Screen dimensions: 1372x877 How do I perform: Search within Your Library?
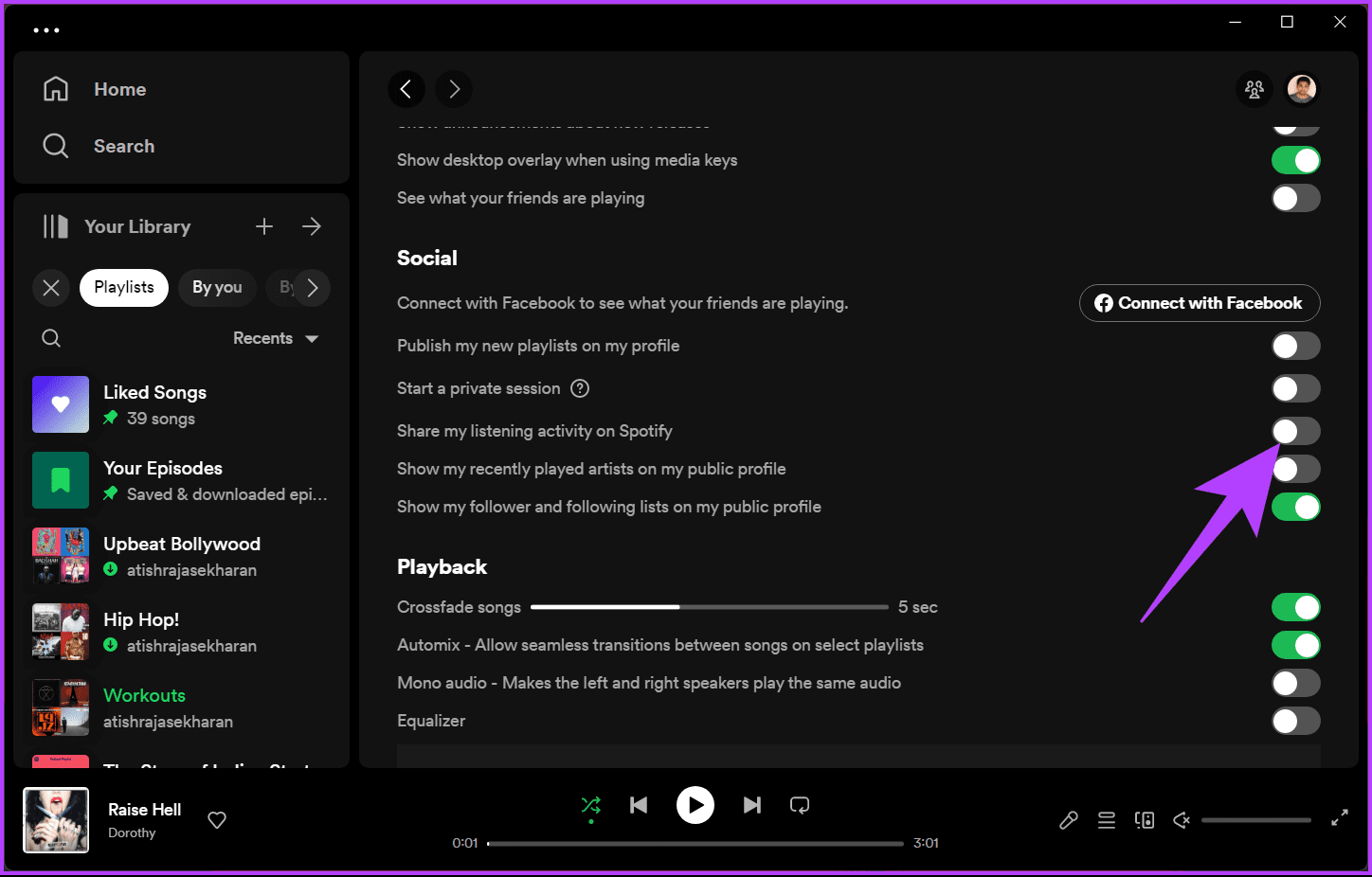pos(51,338)
